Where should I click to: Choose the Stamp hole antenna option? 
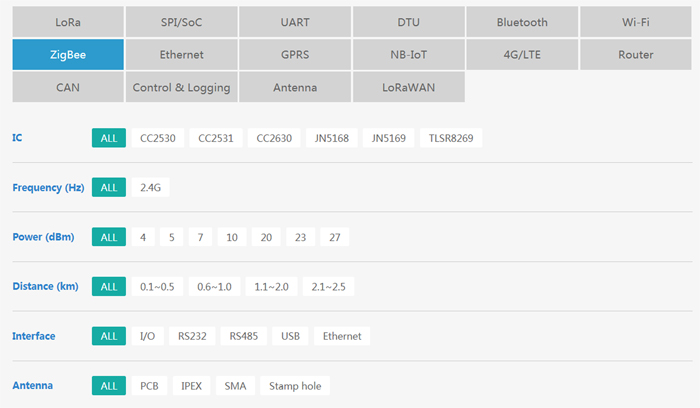tap(295, 386)
